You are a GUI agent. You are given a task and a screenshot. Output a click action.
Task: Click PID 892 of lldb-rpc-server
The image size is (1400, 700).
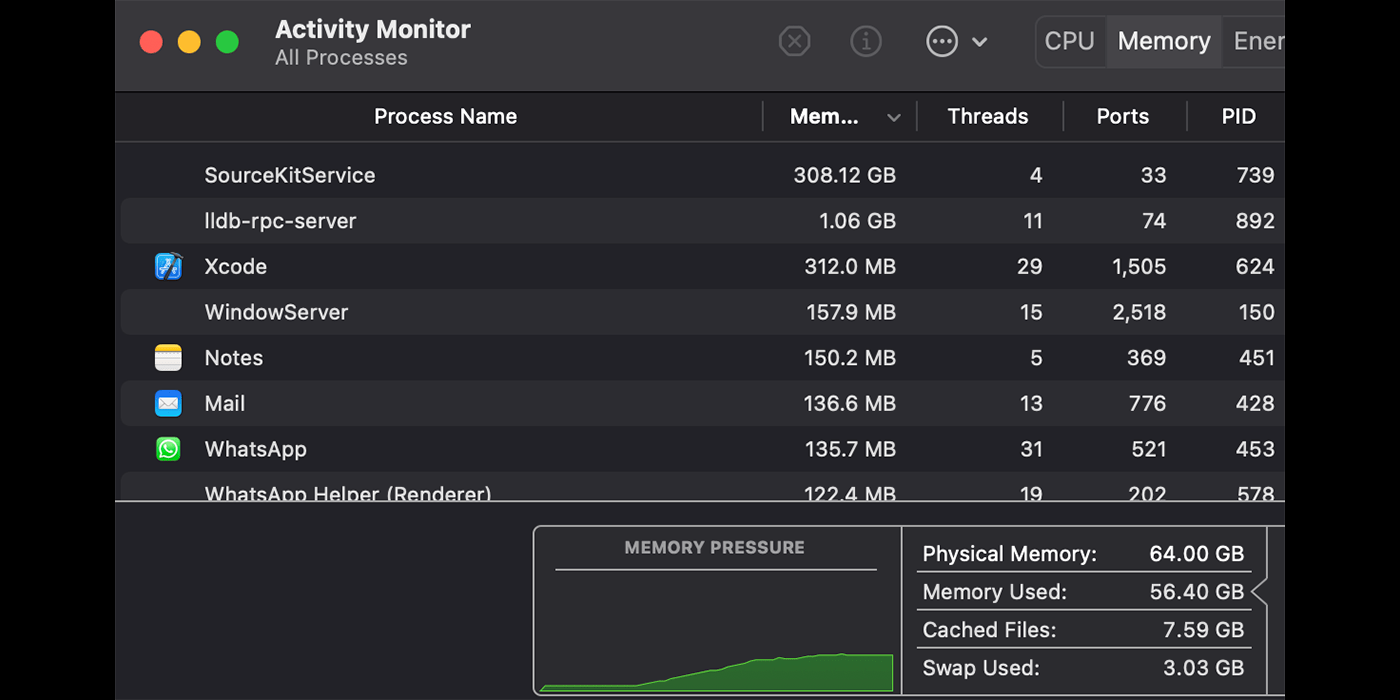point(1255,221)
